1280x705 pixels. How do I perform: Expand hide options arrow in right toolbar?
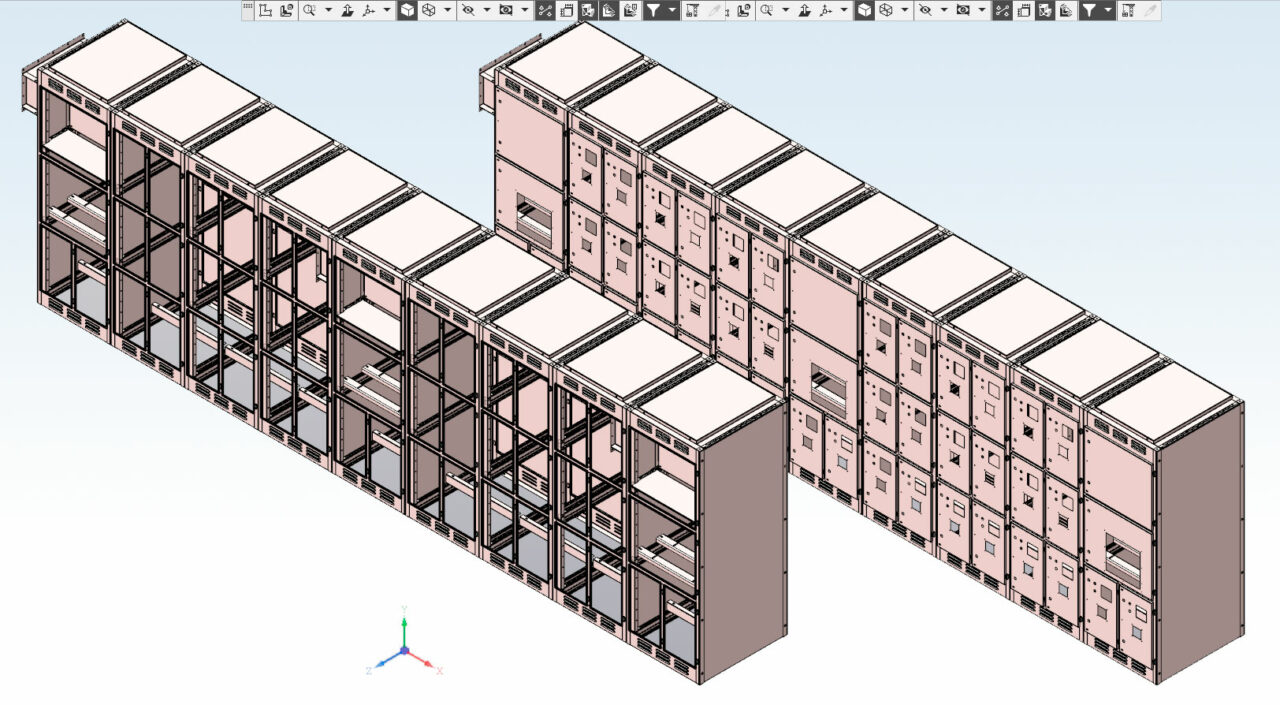coord(943,10)
